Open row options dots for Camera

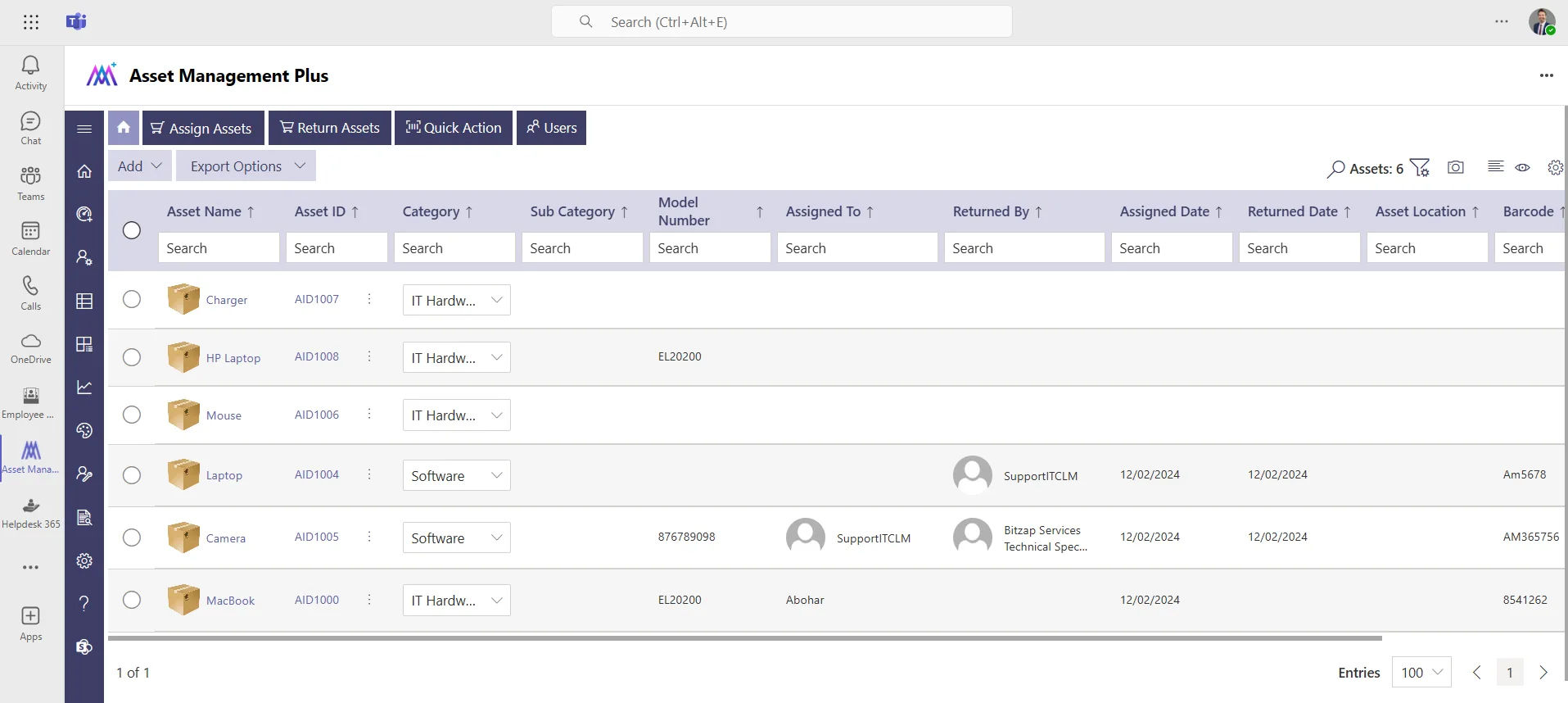click(x=369, y=537)
